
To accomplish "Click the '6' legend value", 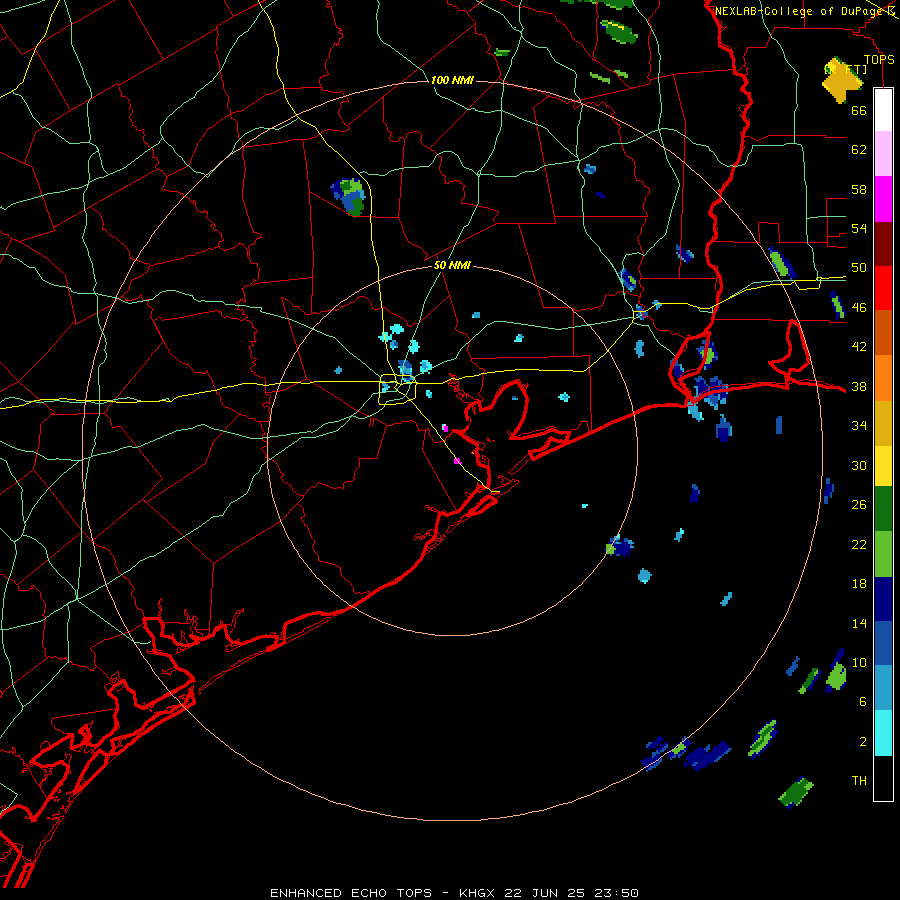I will coord(863,702).
